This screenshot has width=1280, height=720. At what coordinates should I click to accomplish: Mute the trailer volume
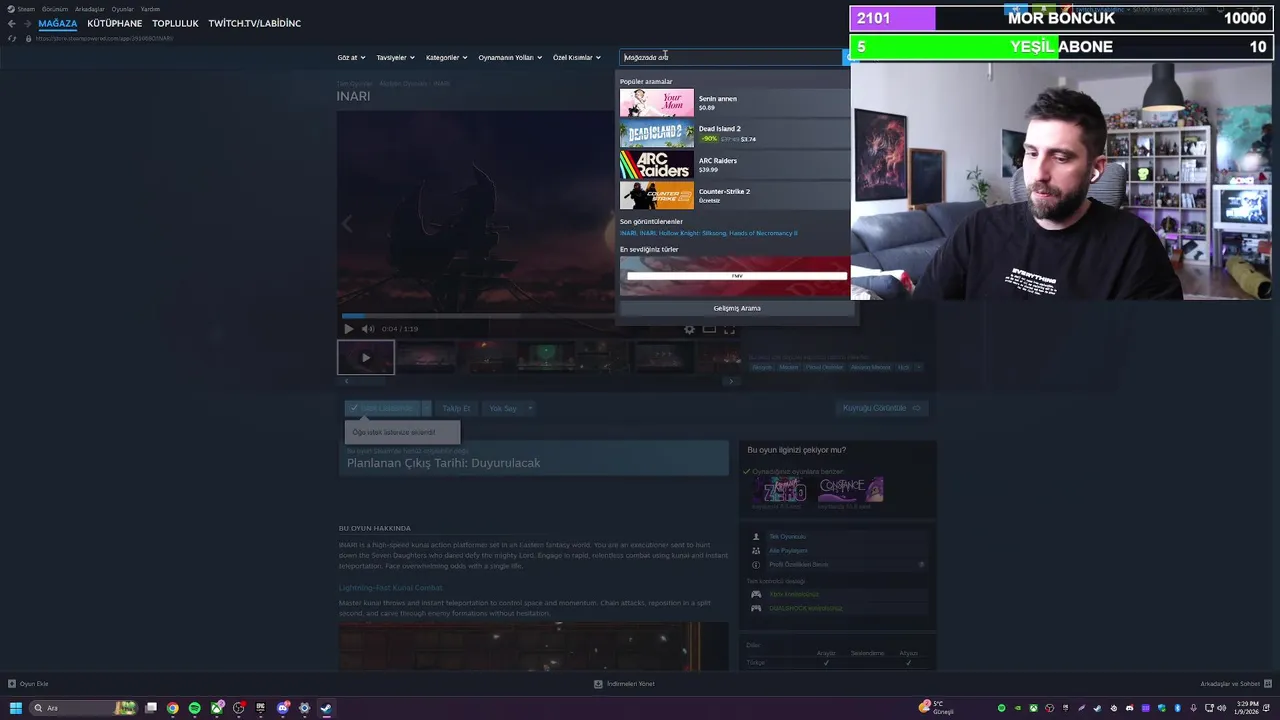click(367, 329)
